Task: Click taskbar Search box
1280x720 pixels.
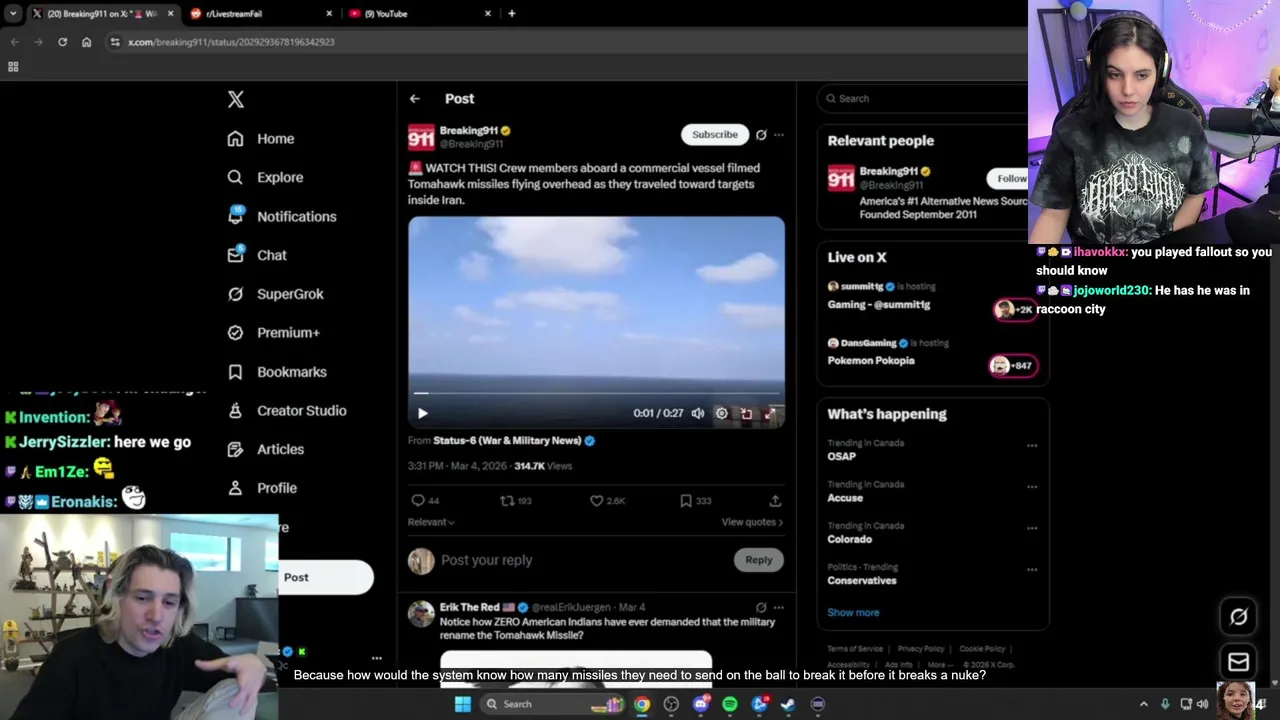Action: pyautogui.click(x=552, y=704)
